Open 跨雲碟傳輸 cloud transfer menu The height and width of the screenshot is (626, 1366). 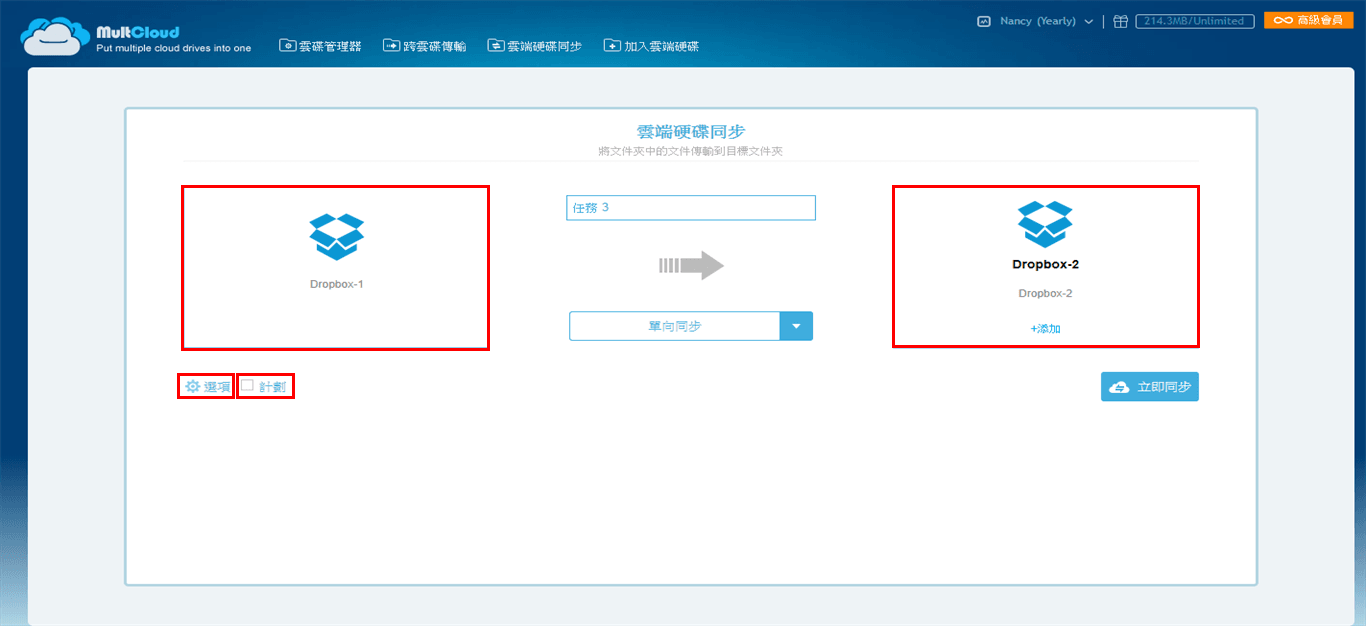click(424, 46)
